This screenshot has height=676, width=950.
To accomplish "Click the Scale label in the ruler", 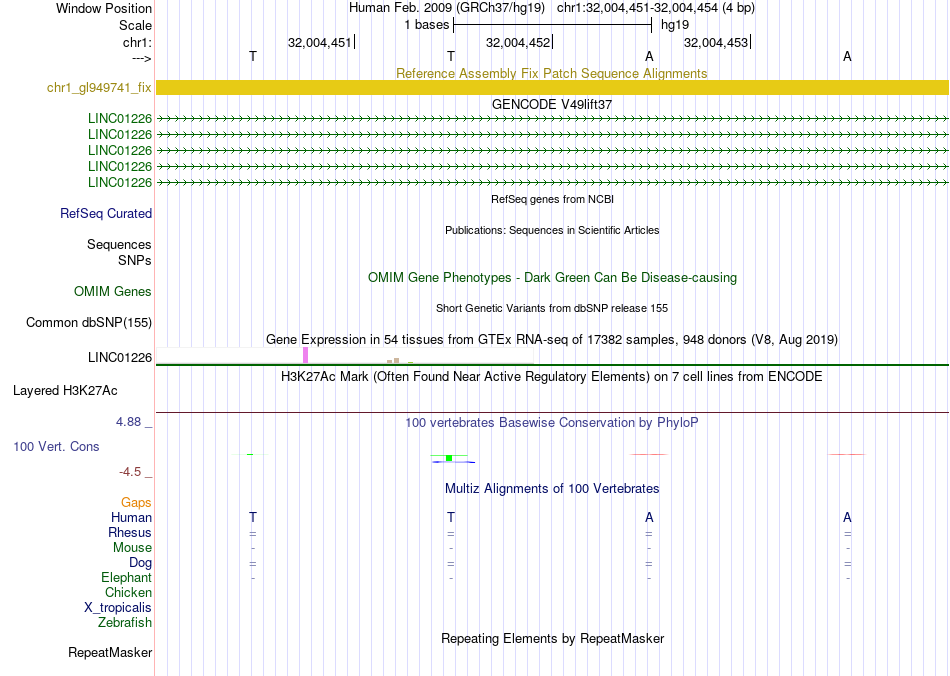I will click(x=135, y=25).
